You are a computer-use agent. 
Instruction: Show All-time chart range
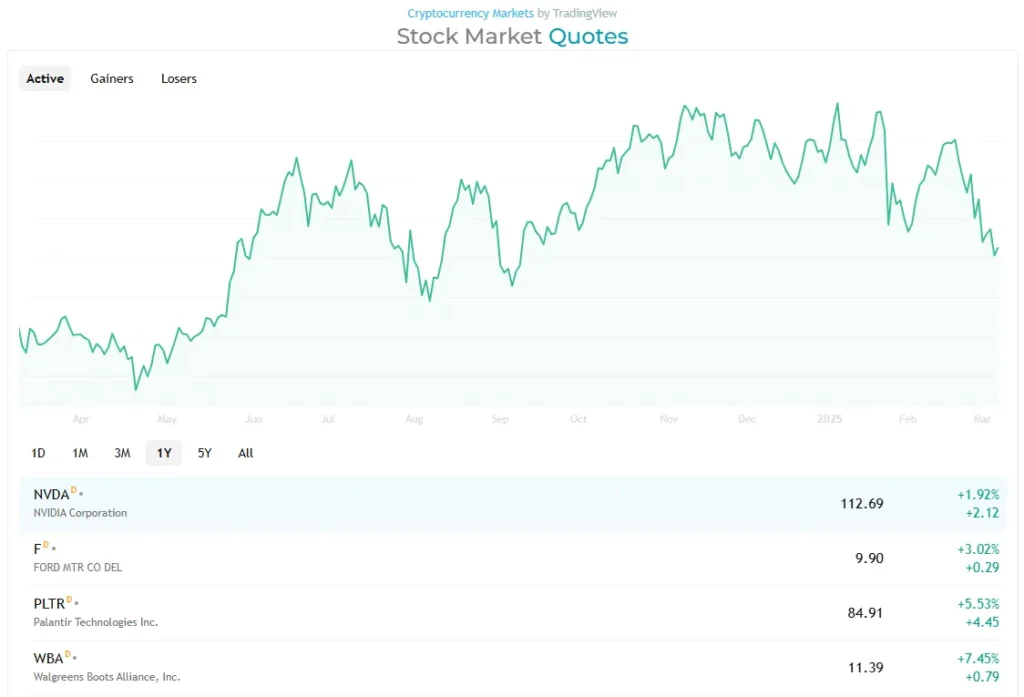pos(246,453)
